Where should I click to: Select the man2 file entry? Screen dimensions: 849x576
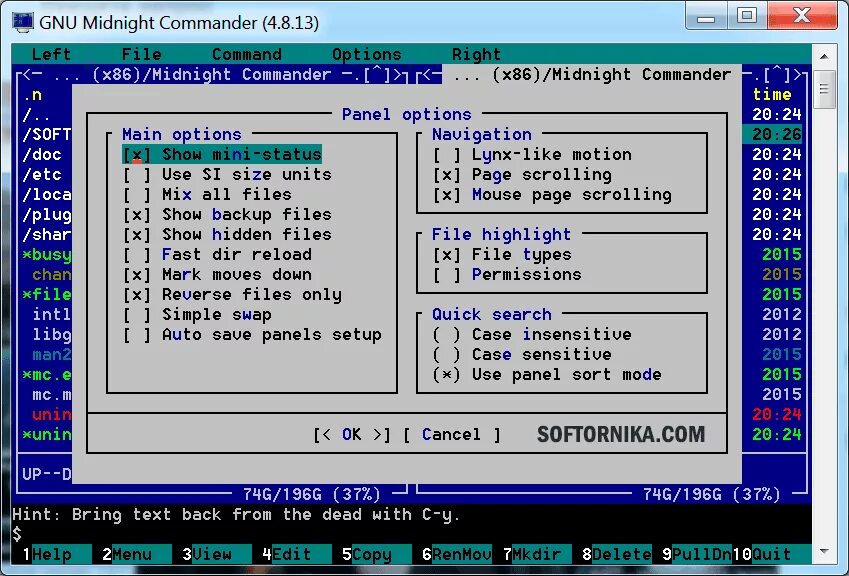coord(51,355)
